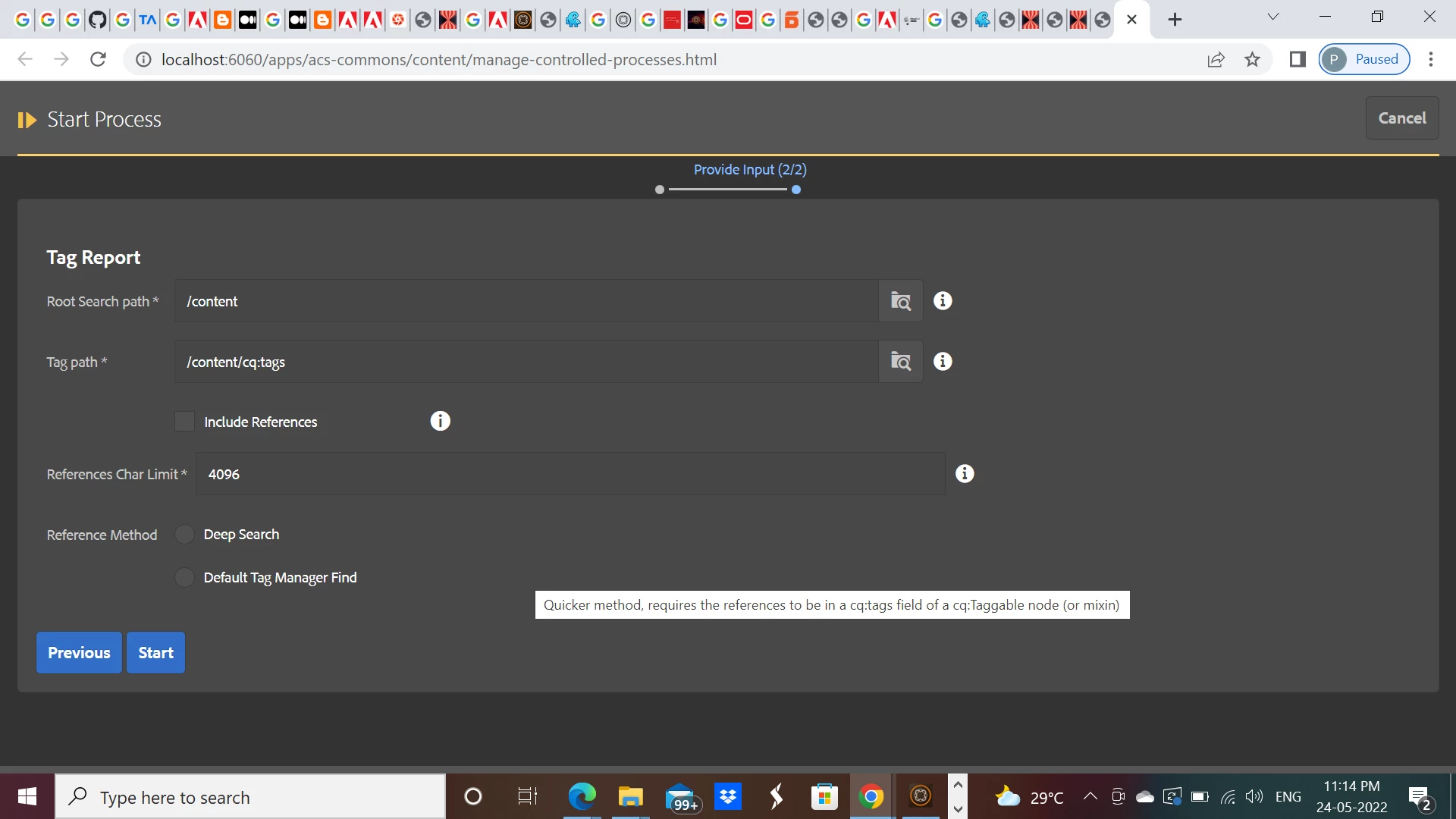The width and height of the screenshot is (1456, 819).
Task: Click the Previous button
Action: point(79,653)
